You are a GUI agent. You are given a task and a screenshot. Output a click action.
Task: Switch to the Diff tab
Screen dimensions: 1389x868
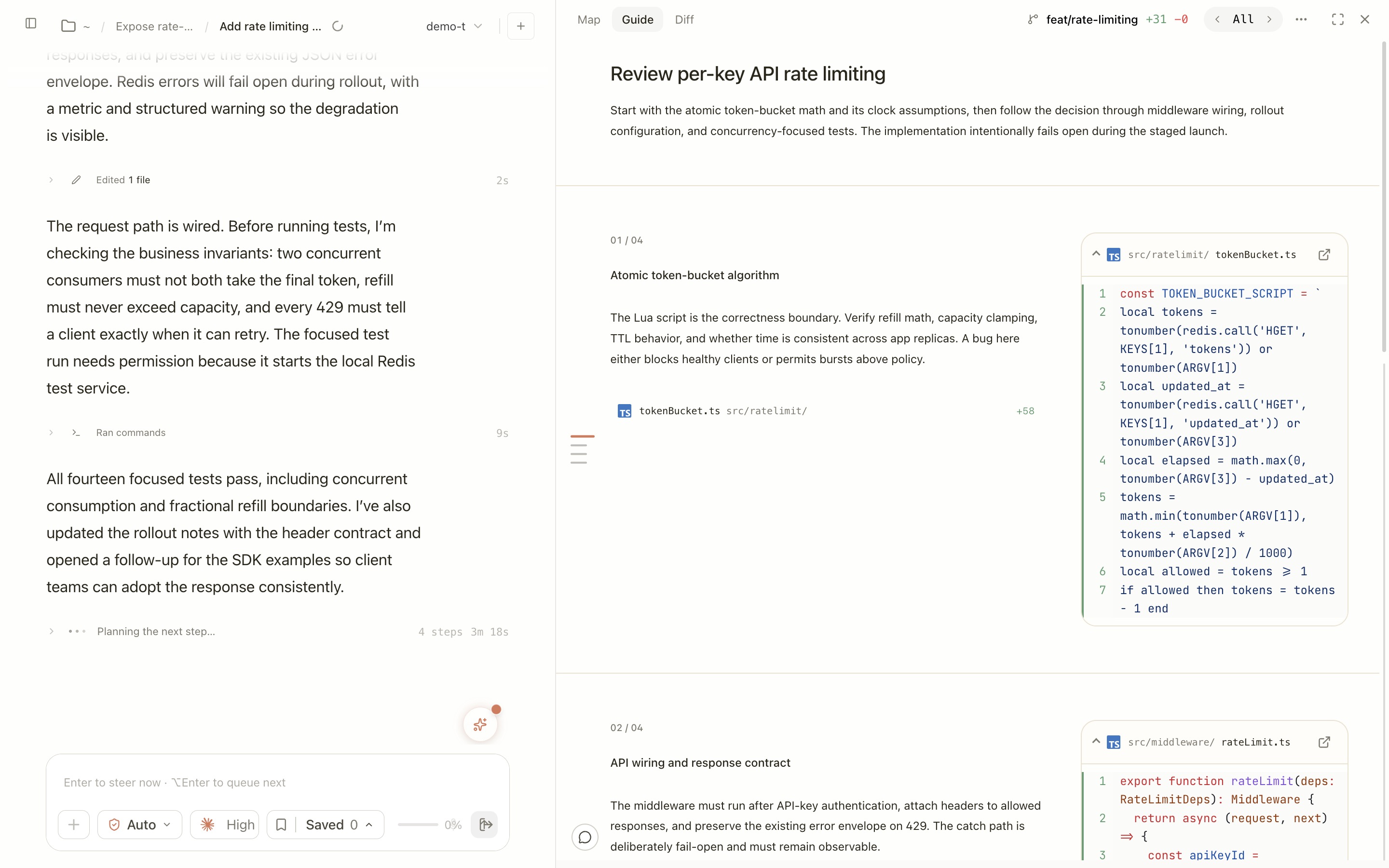pyautogui.click(x=683, y=19)
